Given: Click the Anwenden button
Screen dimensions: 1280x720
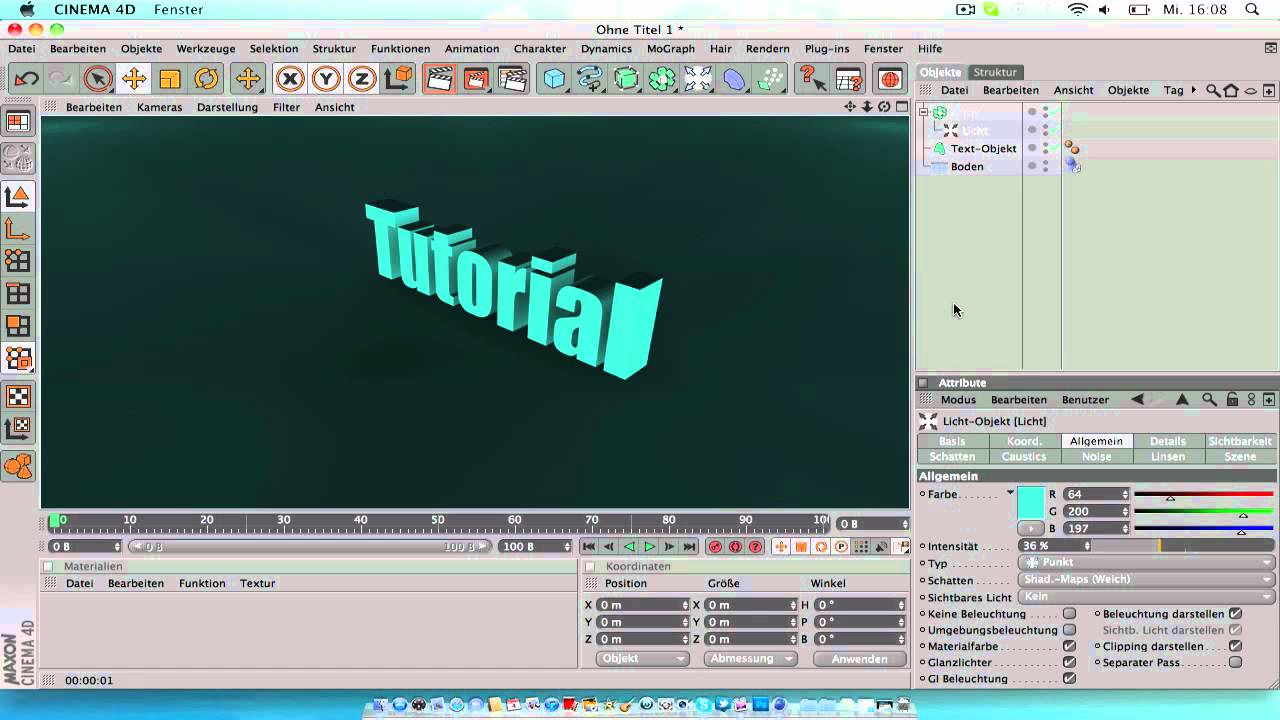Looking at the screenshot, I should pos(859,659).
